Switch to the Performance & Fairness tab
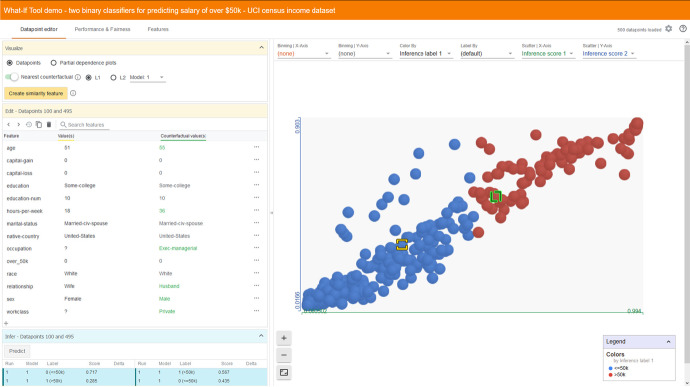690x387 pixels. 103,29
